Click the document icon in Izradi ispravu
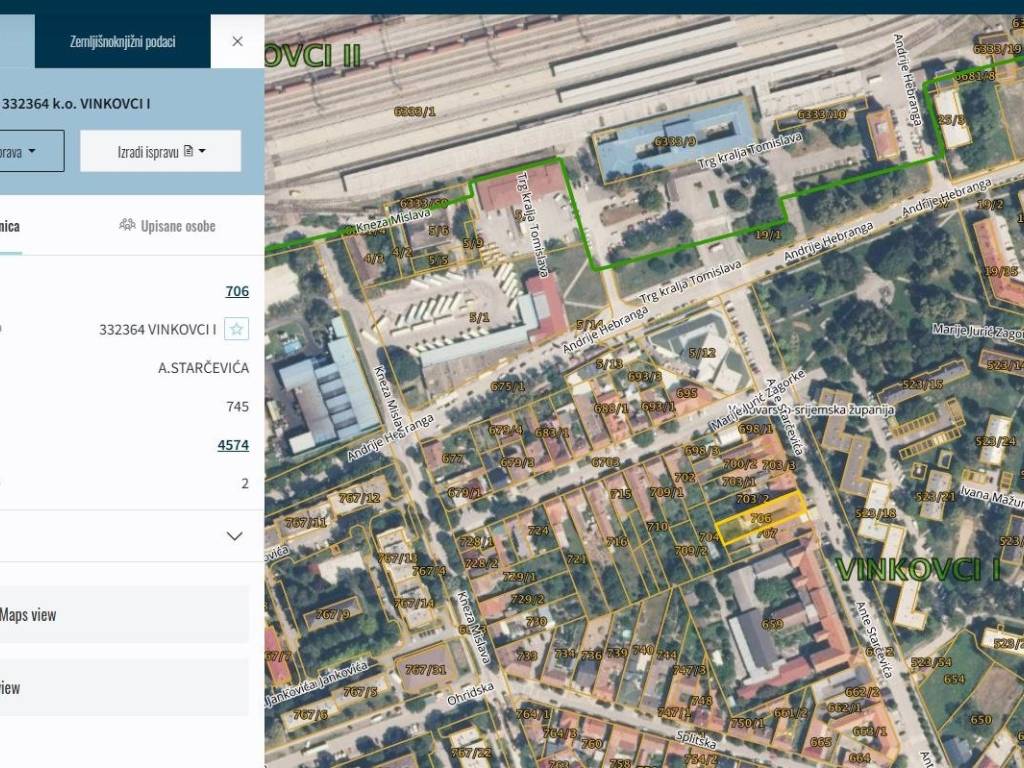 pos(188,152)
